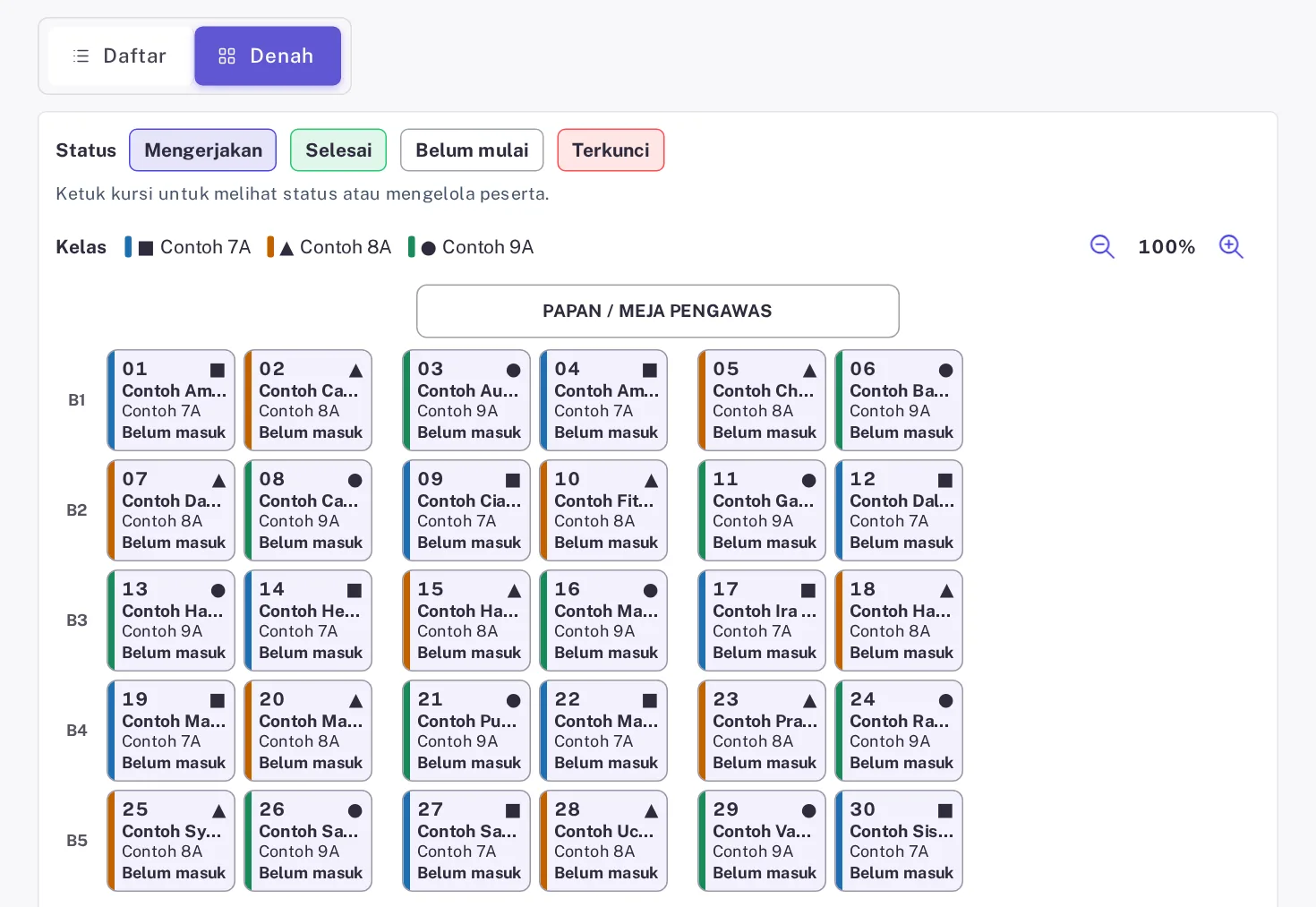Click the zoom out magnifier icon
This screenshot has height=907, width=1316.
point(1102,246)
